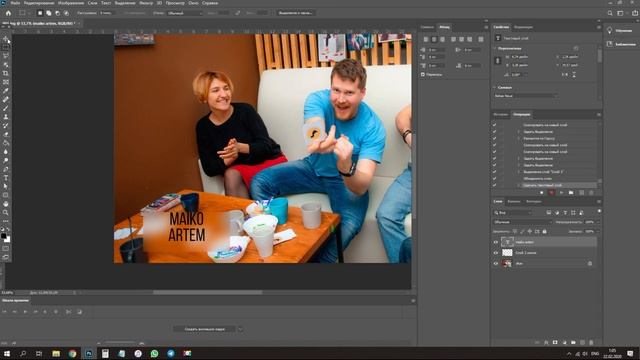Image resolution: width=640 pixels, height=360 pixels.
Task: Delete layer with Layers trash icon
Action: [591, 342]
